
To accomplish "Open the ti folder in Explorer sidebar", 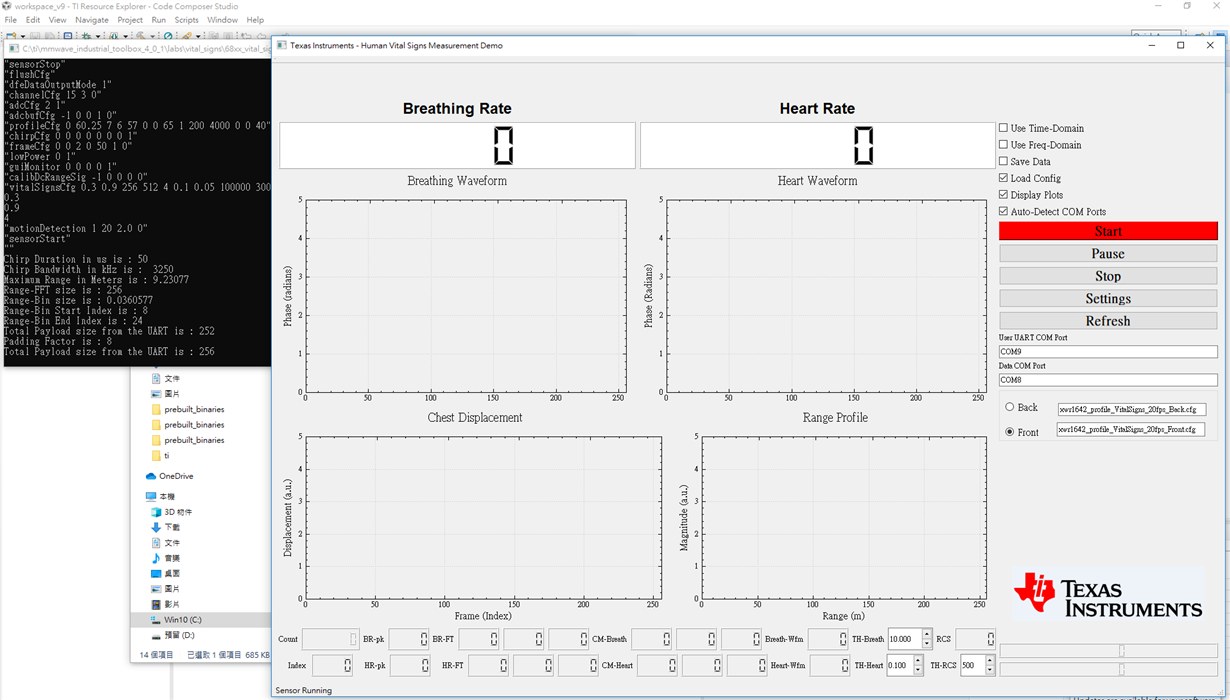I will [x=155, y=455].
